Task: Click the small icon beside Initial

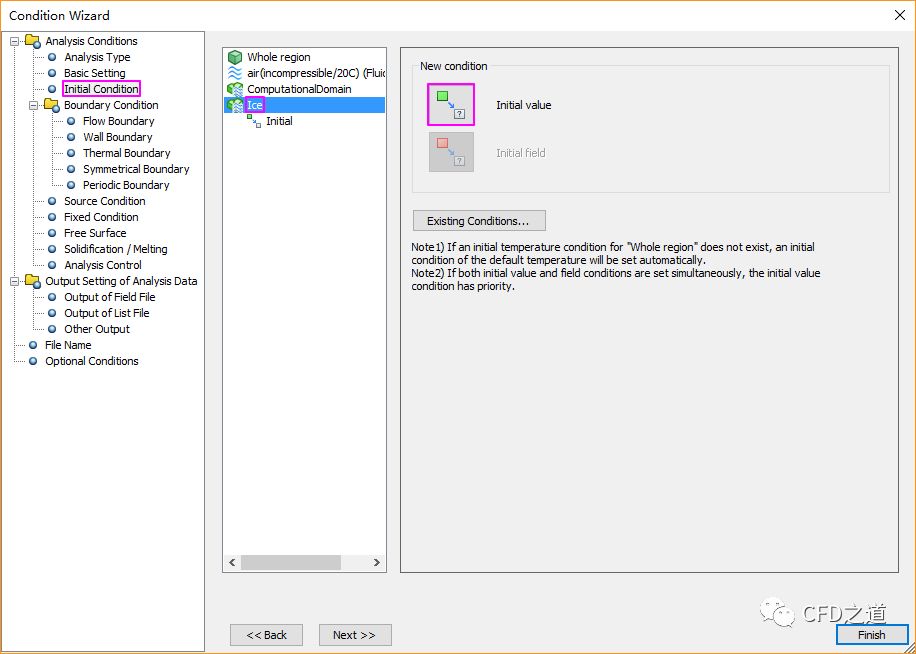Action: click(254, 121)
